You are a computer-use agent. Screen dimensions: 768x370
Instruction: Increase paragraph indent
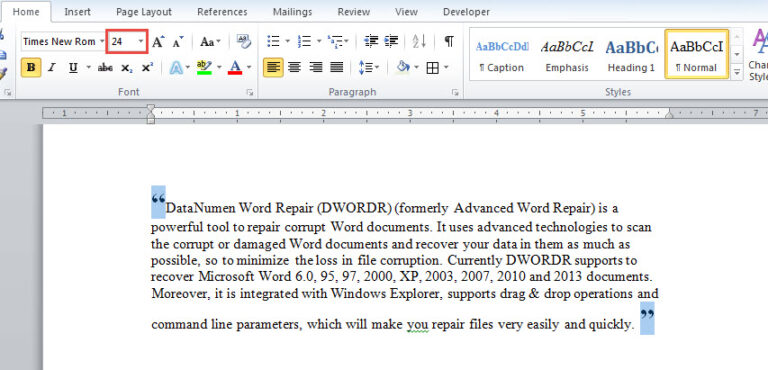pyautogui.click(x=391, y=42)
